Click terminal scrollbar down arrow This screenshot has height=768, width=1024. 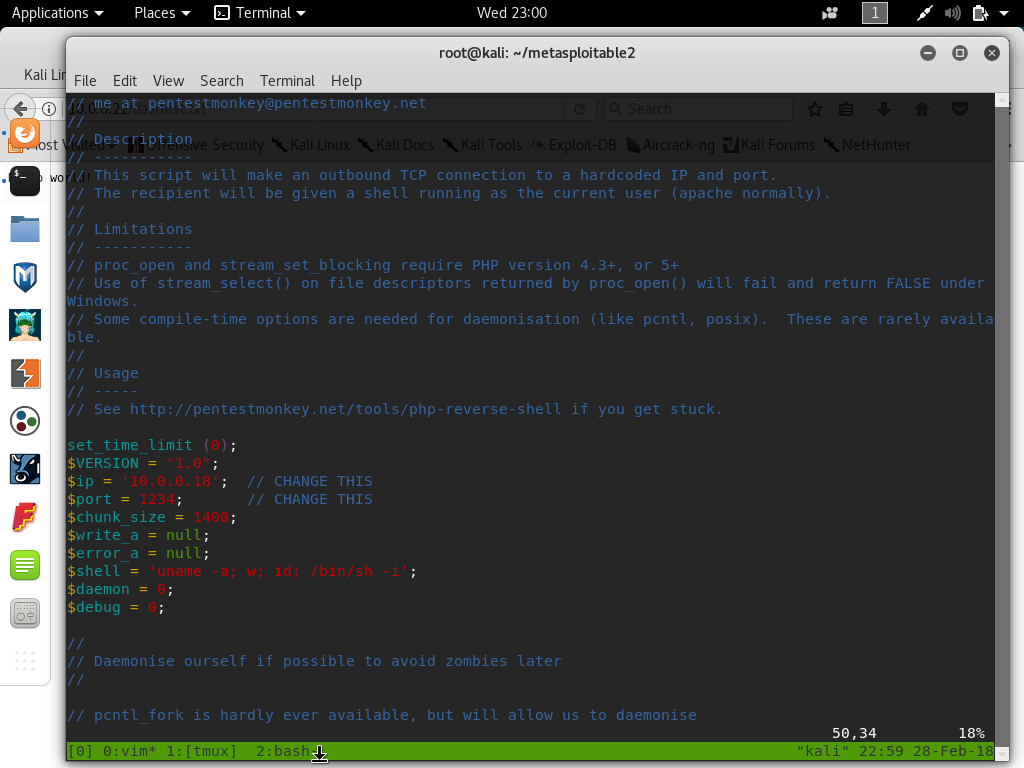tap(1002, 754)
